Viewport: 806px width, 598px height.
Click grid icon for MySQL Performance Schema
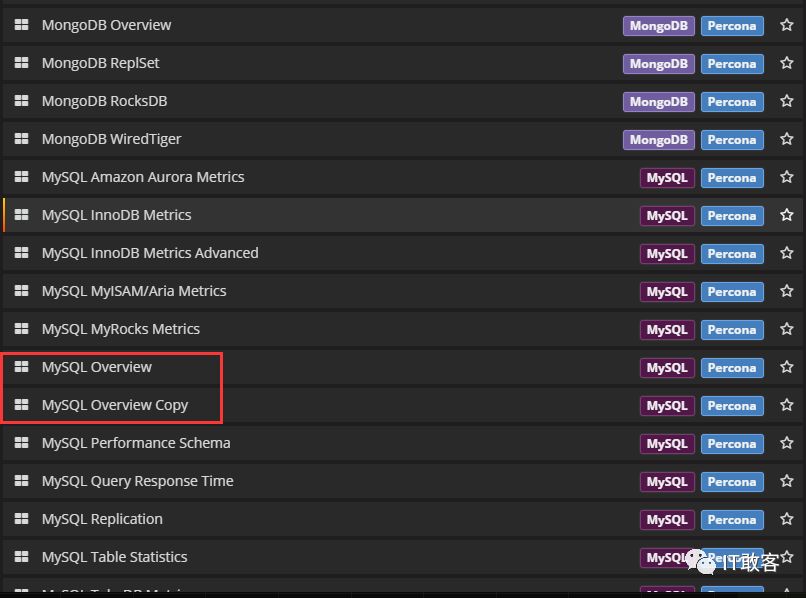(22, 443)
